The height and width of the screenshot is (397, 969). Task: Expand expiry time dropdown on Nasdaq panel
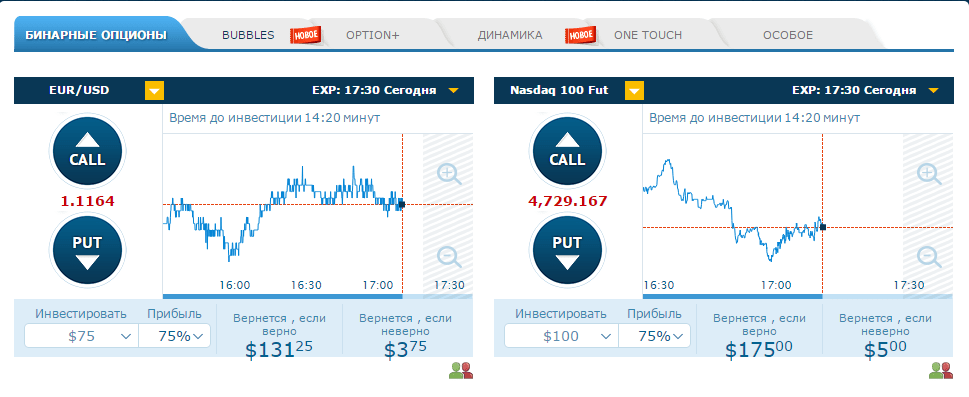coord(933,91)
